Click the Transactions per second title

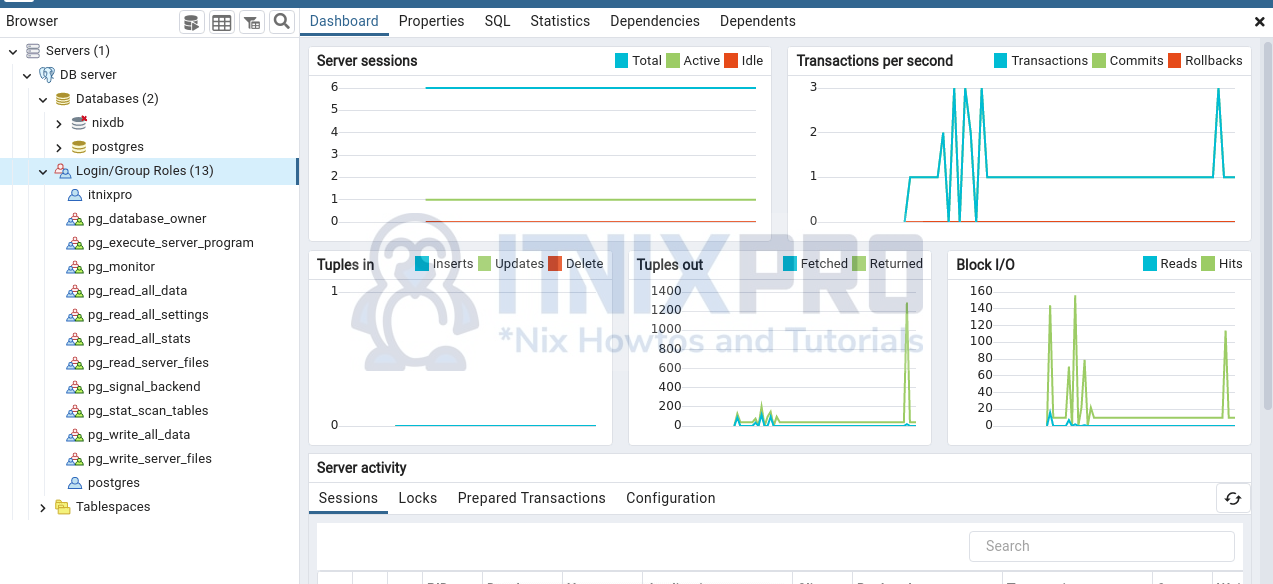(x=875, y=61)
